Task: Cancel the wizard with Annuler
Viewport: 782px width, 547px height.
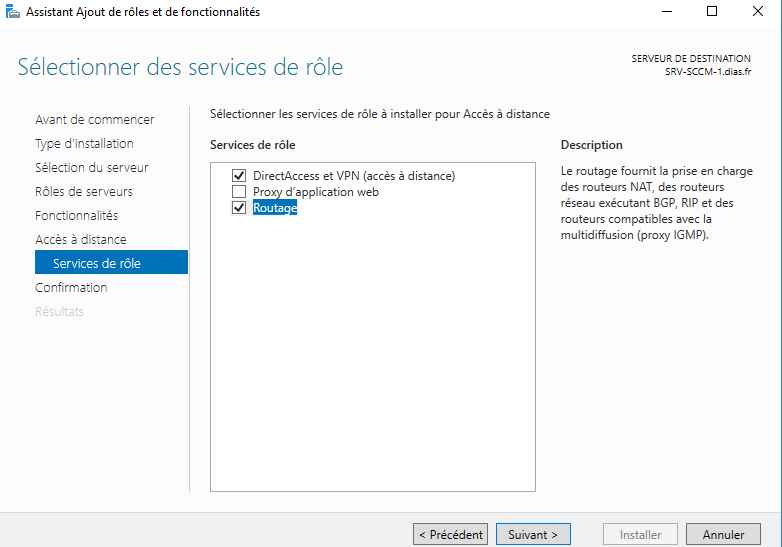Action: coord(723,535)
